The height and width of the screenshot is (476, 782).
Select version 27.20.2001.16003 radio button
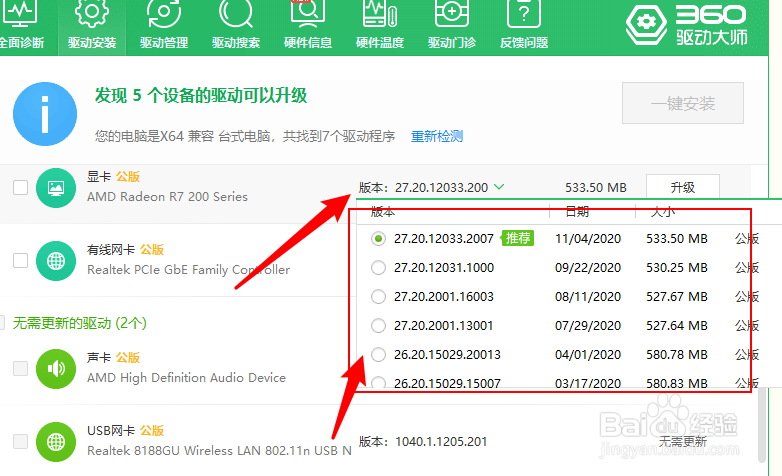point(379,297)
